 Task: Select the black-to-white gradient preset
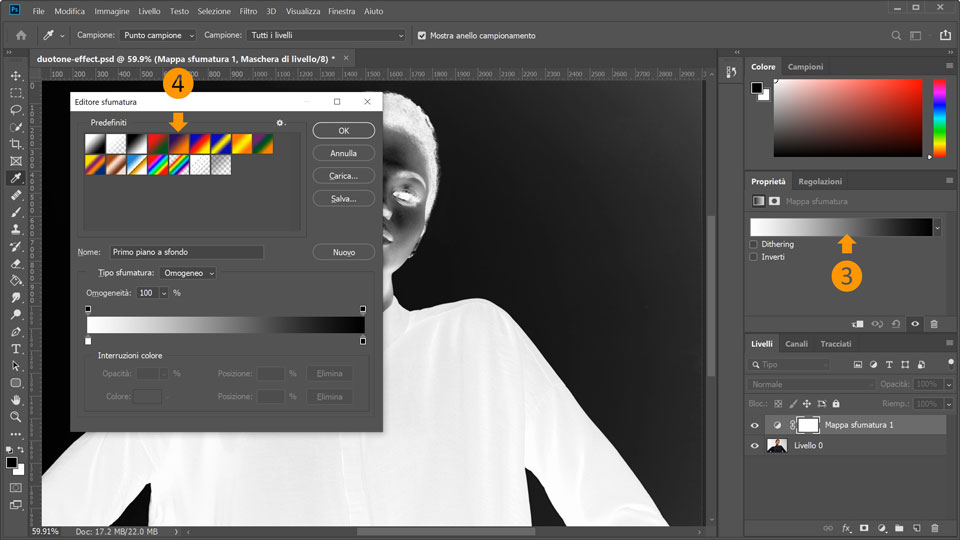[x=137, y=144]
